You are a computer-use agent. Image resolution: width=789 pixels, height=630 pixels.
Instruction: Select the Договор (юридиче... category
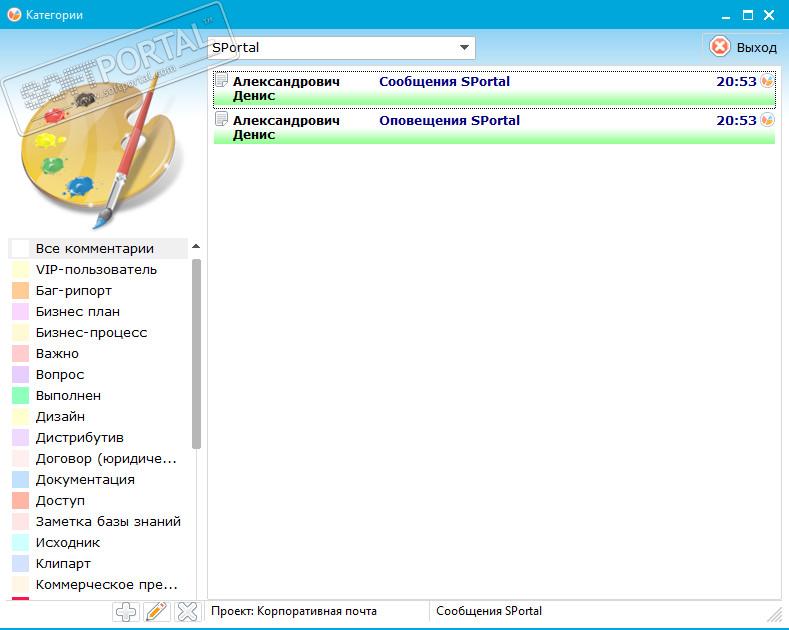tap(98, 459)
